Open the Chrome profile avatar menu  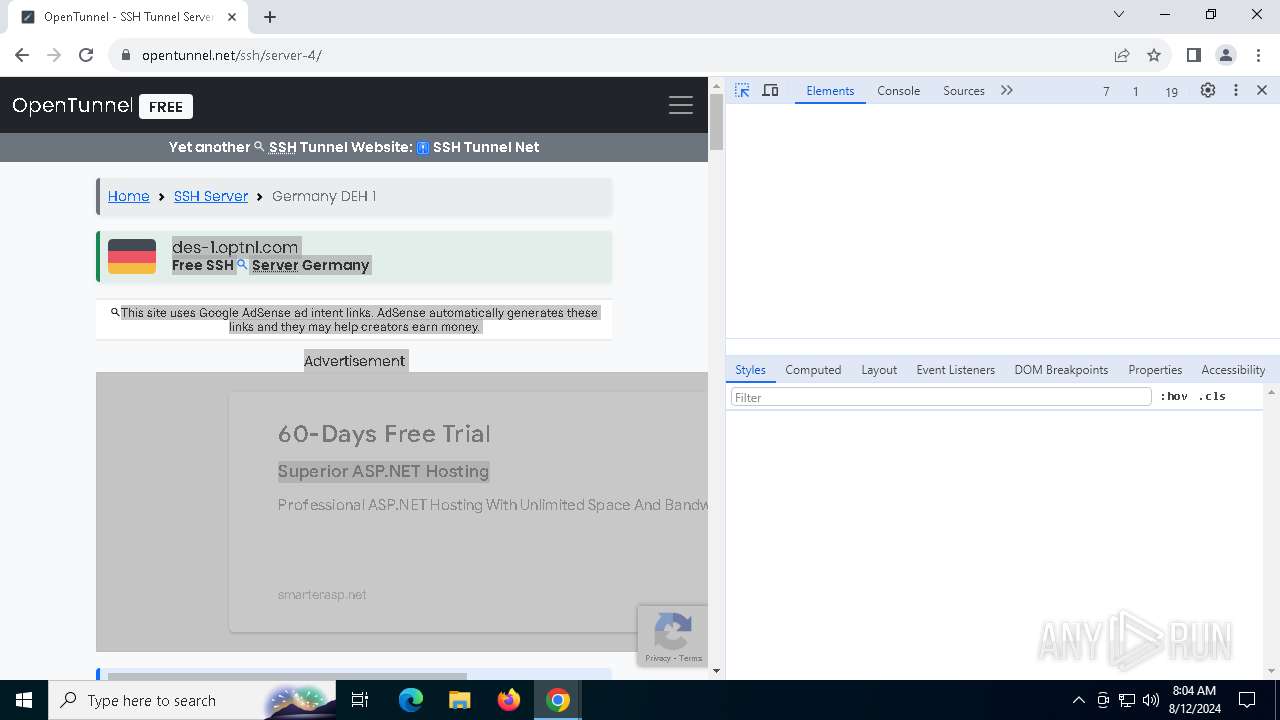[x=1226, y=55]
